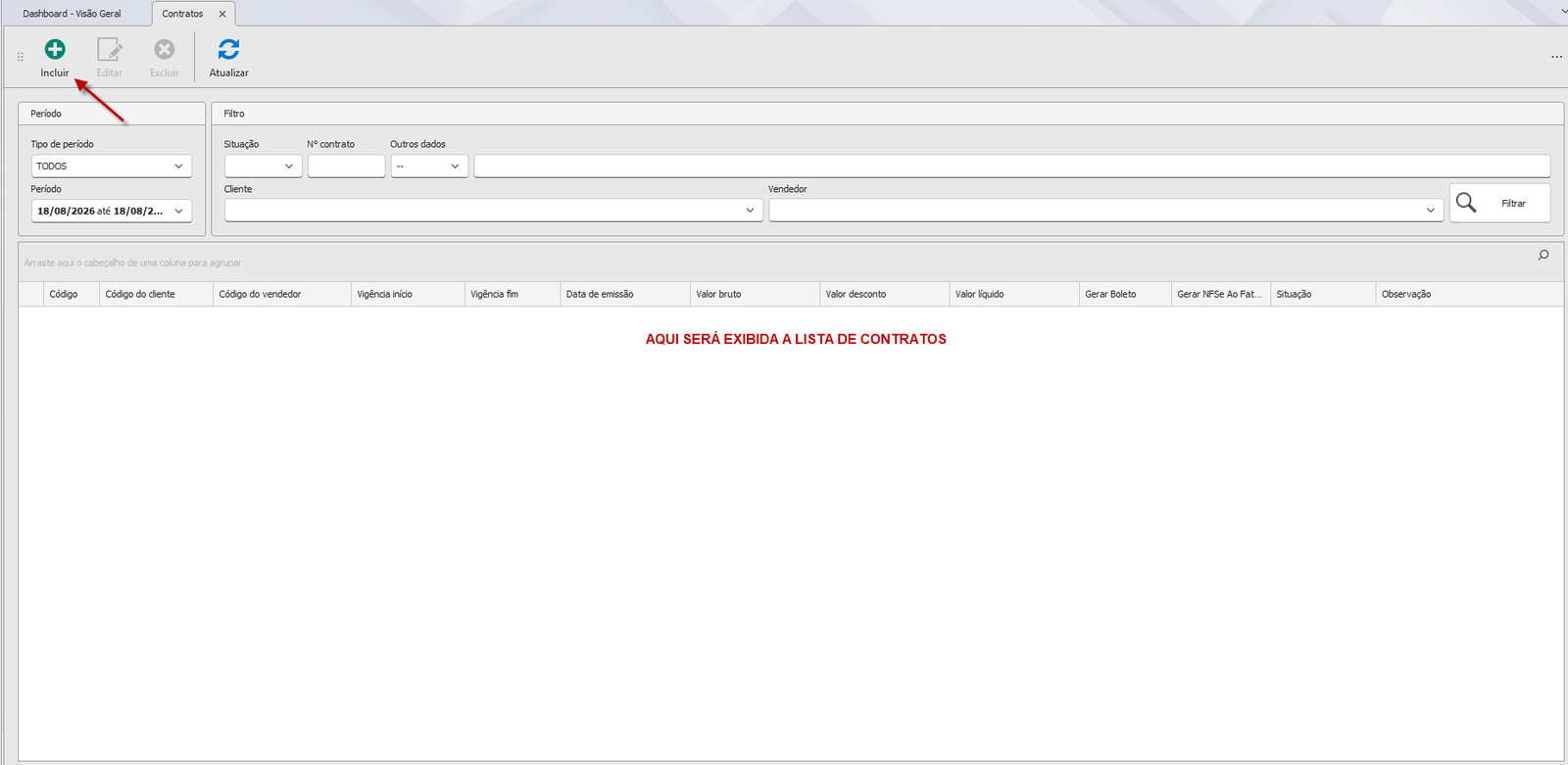Open the tab list chevron at top right
Viewport: 1568px width, 765px height.
1563,11
